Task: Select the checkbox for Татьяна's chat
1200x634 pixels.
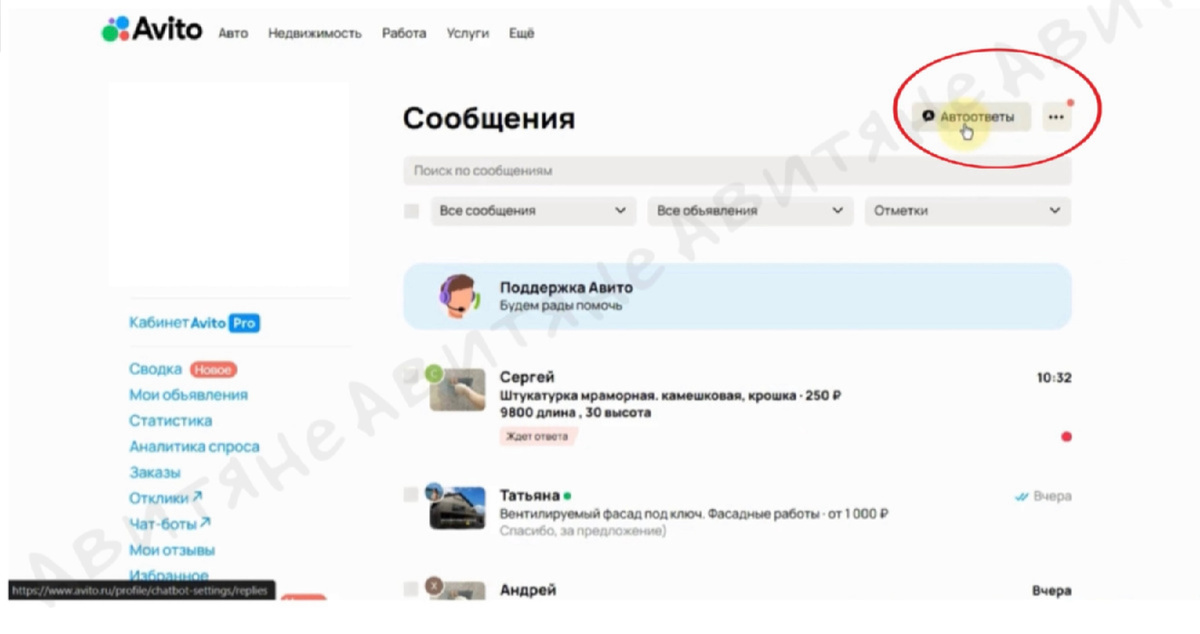Action: point(411,495)
